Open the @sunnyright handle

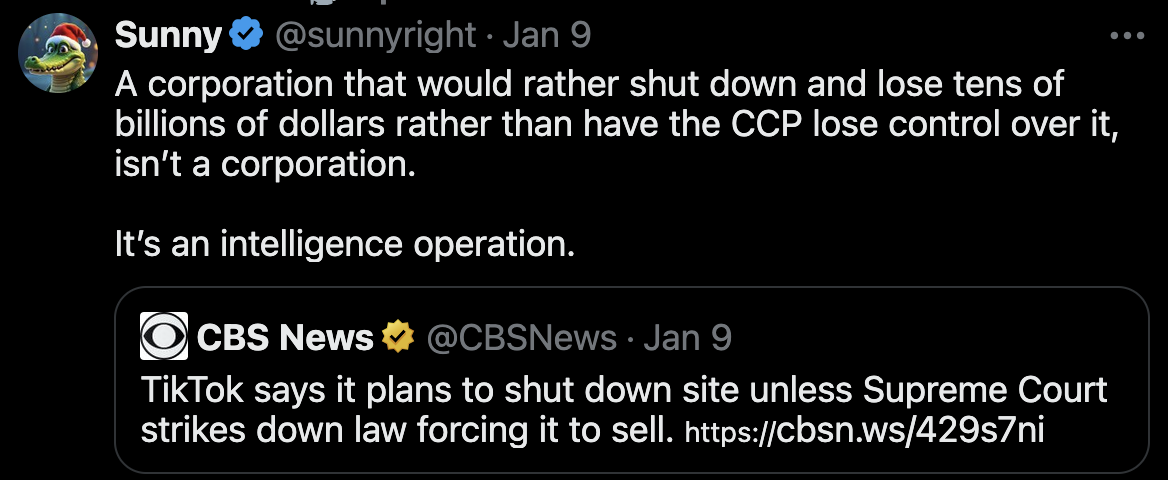click(x=375, y=37)
